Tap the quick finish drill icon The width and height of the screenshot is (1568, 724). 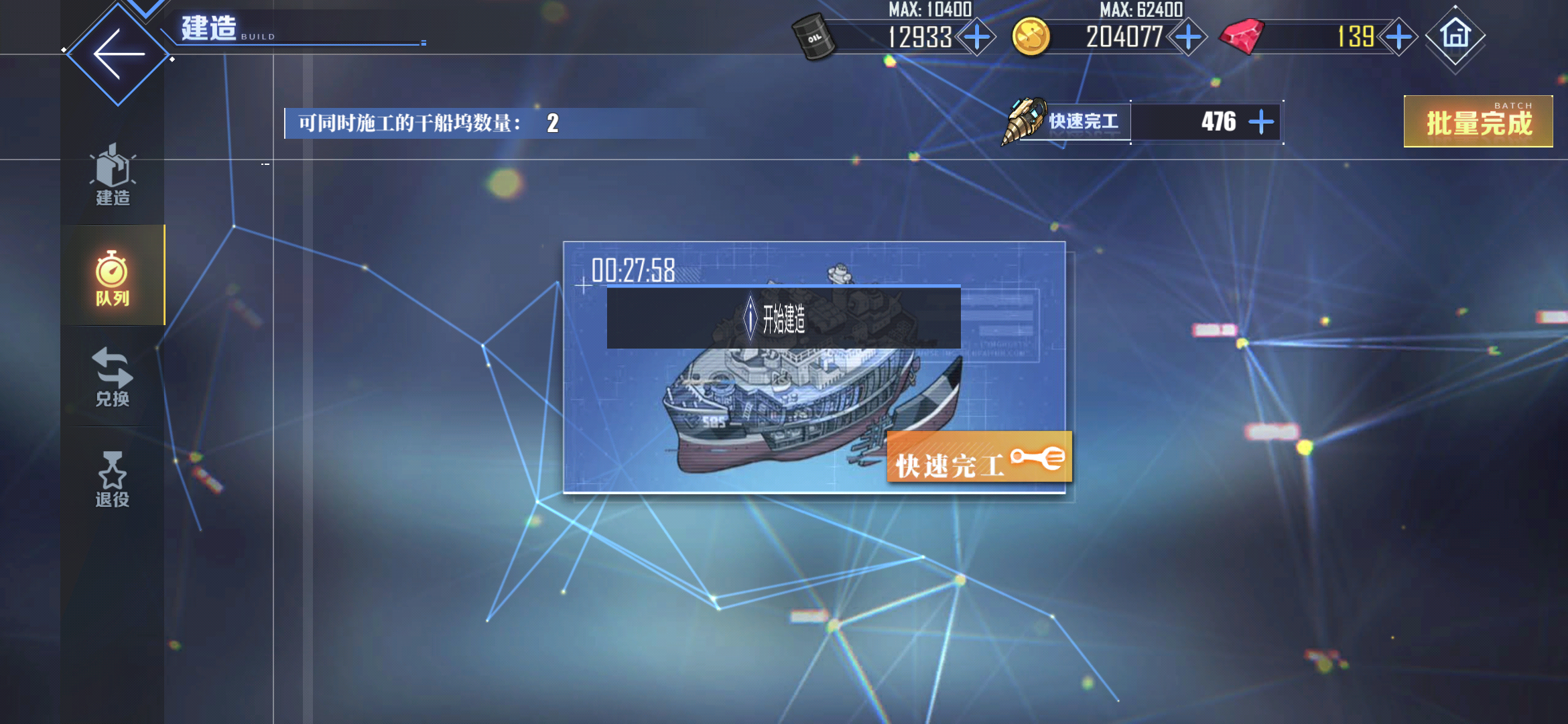point(1023,121)
